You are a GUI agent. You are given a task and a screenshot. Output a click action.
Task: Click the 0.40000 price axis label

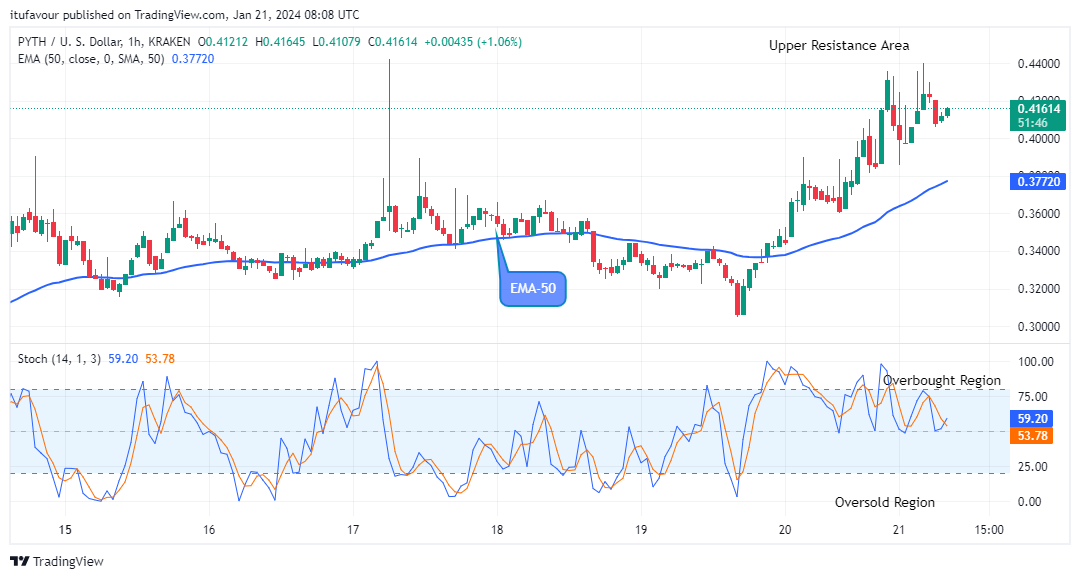coord(1039,139)
